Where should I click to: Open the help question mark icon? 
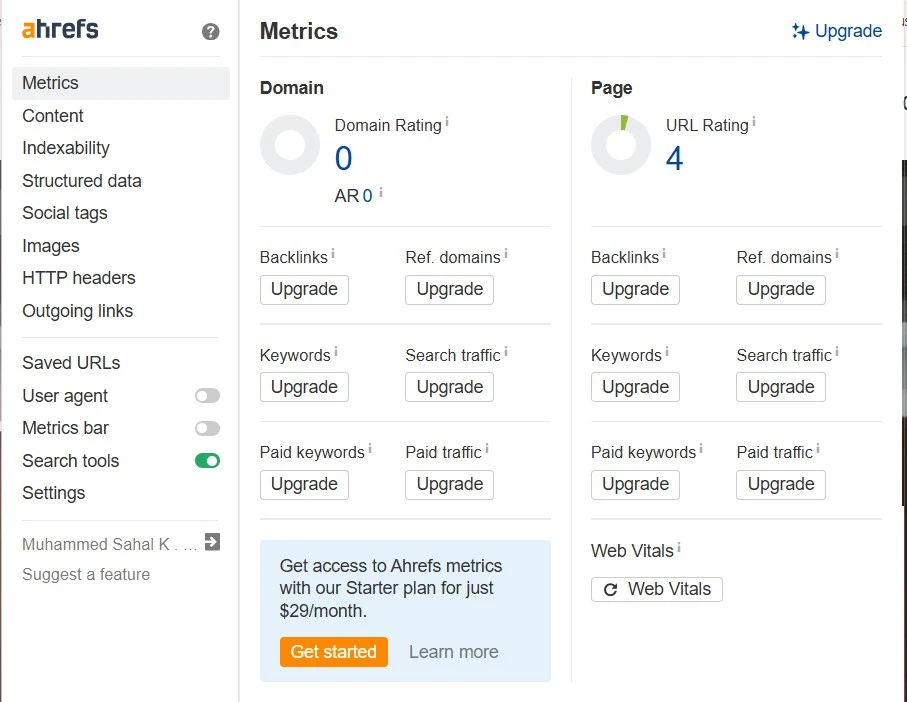click(210, 31)
